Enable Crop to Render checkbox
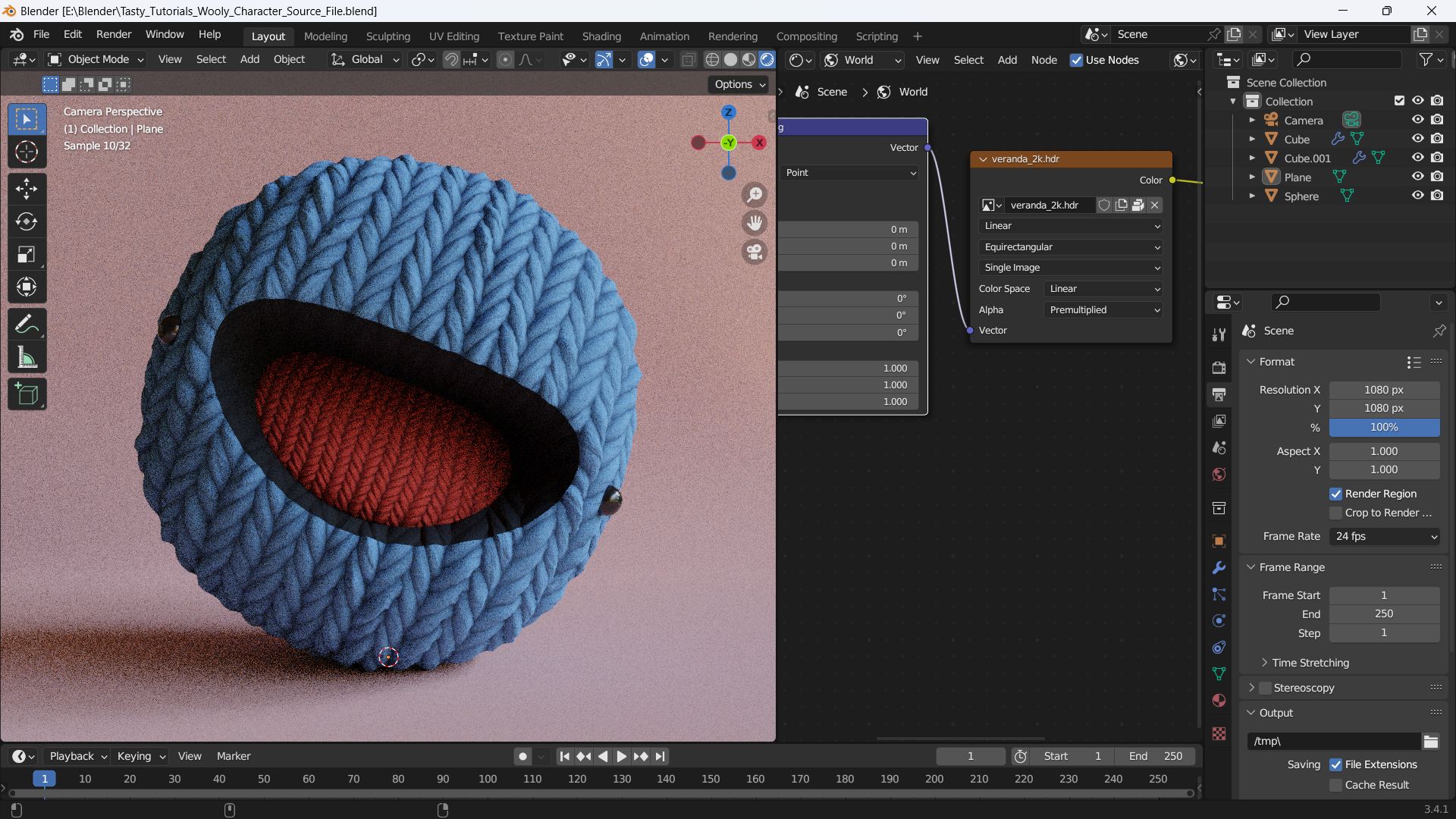The width and height of the screenshot is (1456, 819). point(1336,512)
